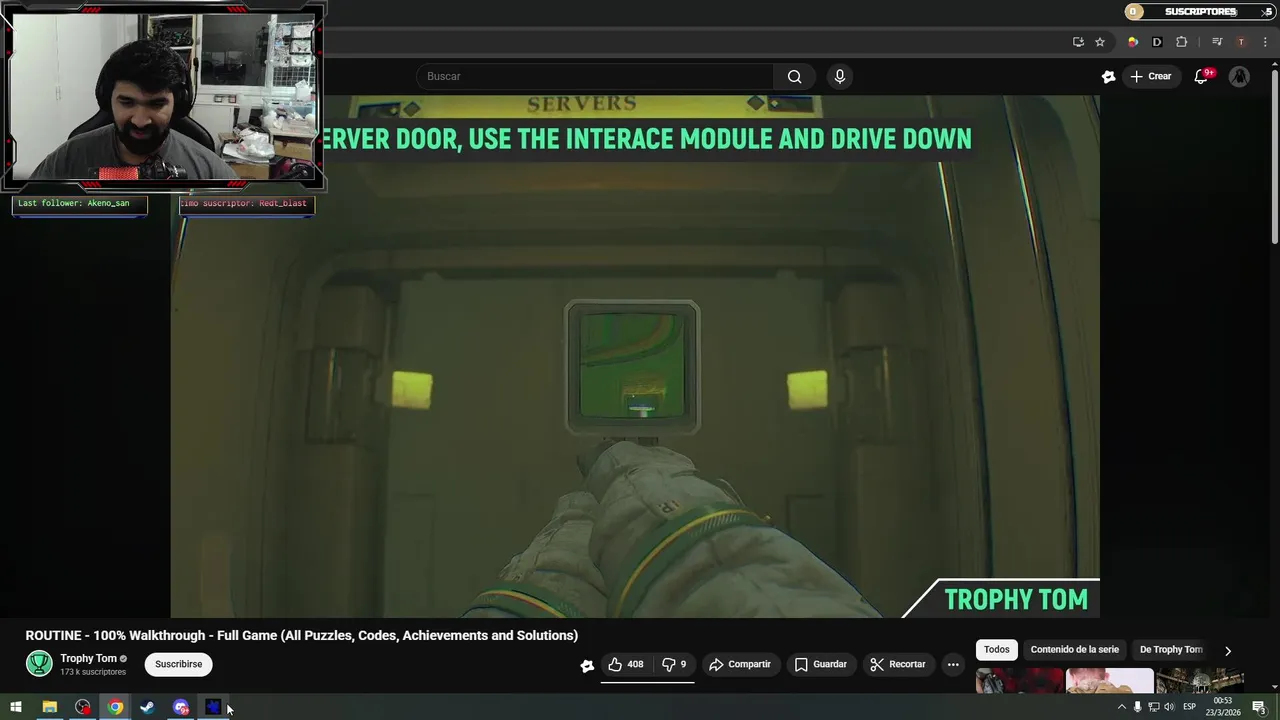Start voice search with microphone icon
This screenshot has width=1280, height=720.
(x=840, y=77)
